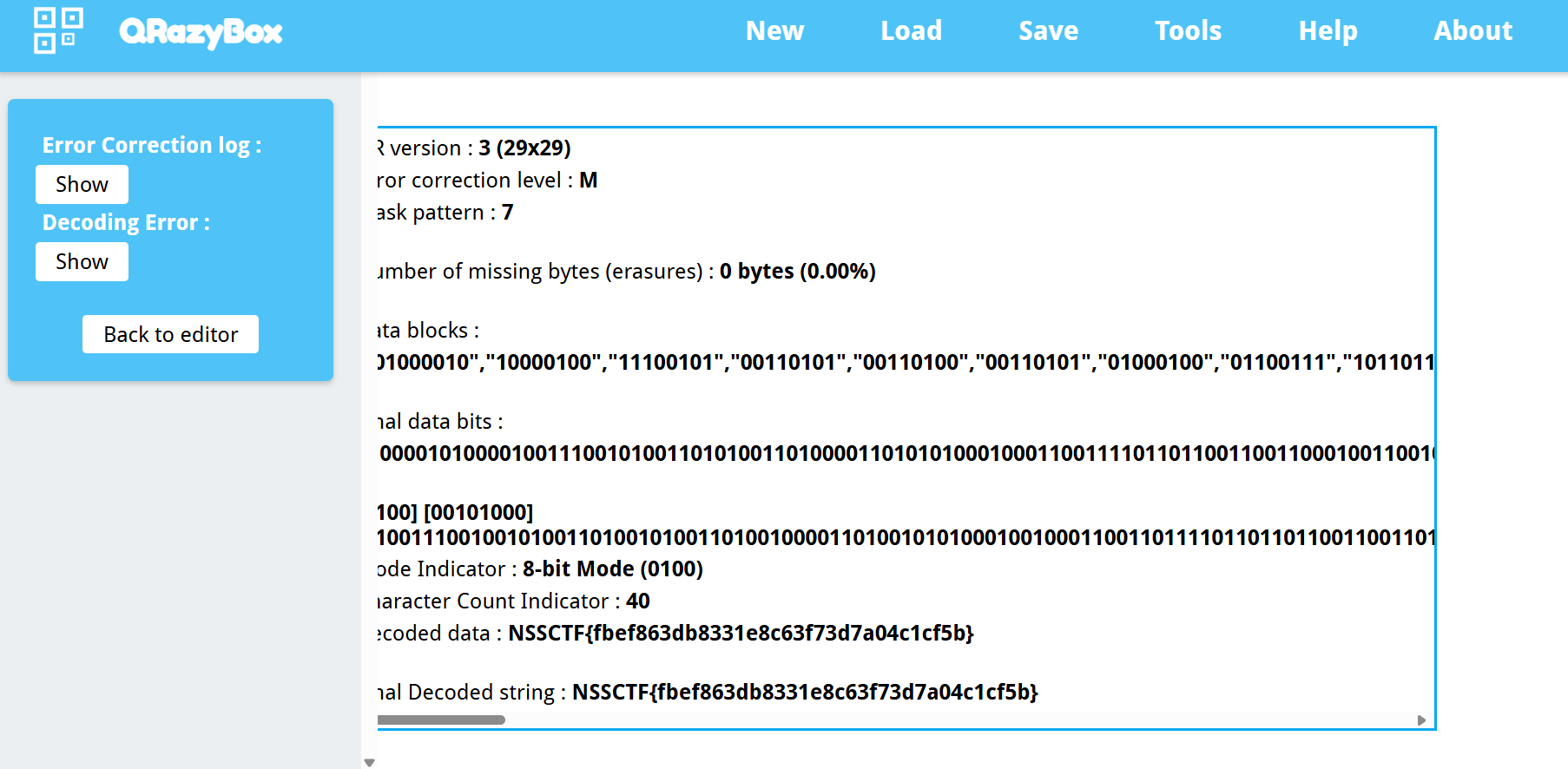Click the Final data bits binary string

[x=906, y=453]
